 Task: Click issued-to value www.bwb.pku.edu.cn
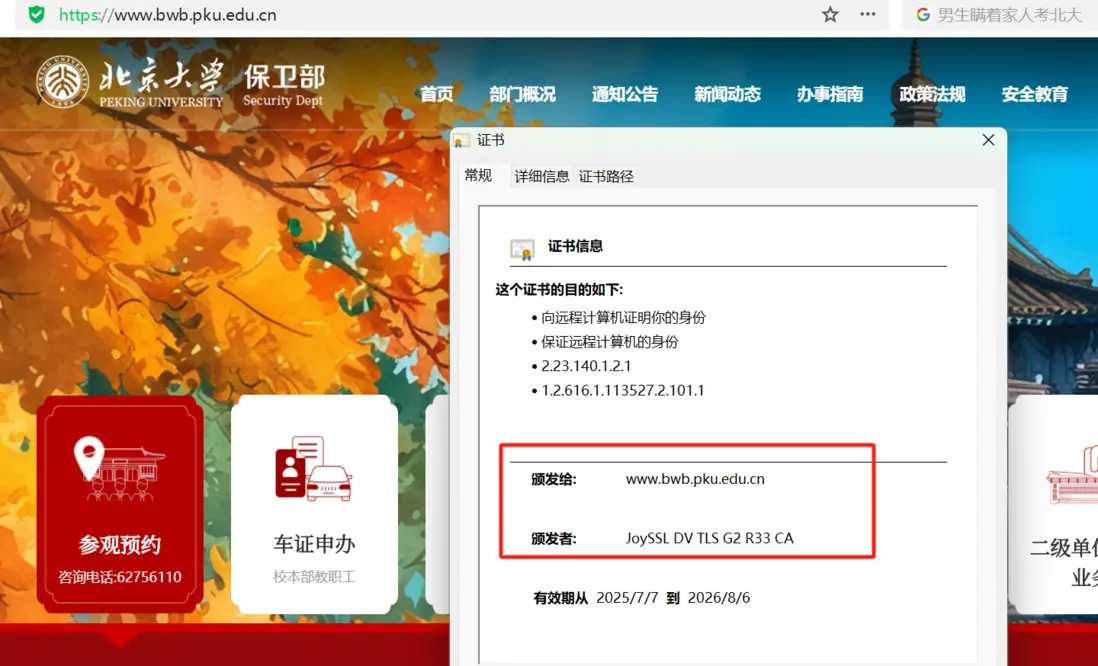(695, 479)
